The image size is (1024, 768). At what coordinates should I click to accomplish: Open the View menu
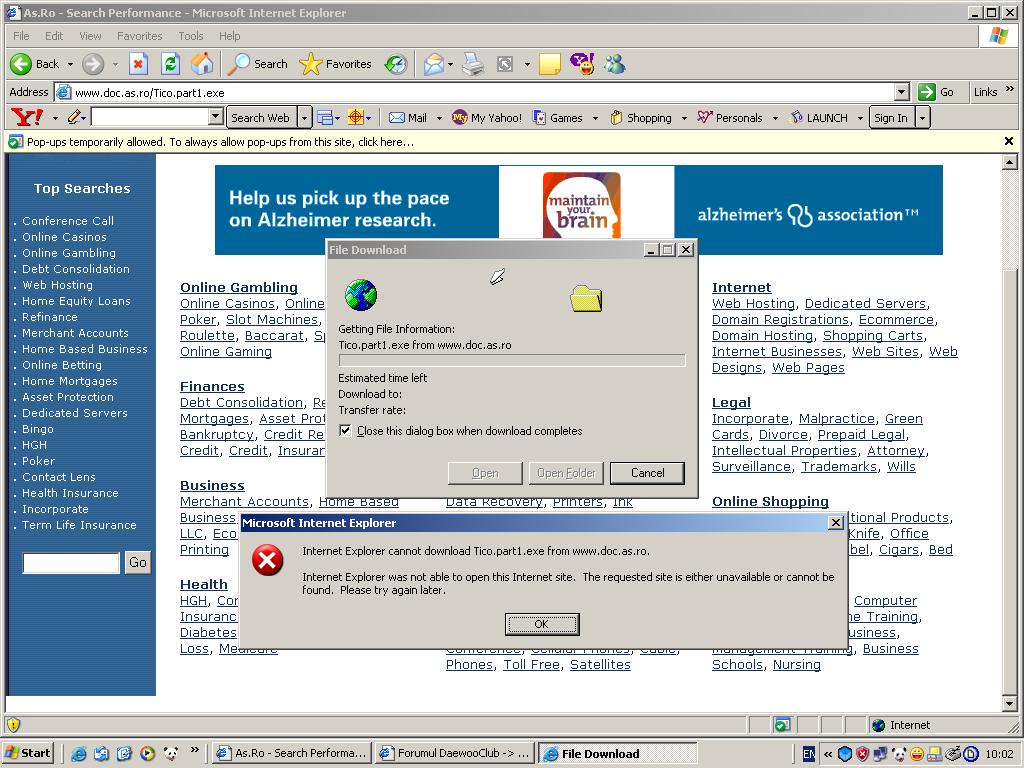point(90,36)
